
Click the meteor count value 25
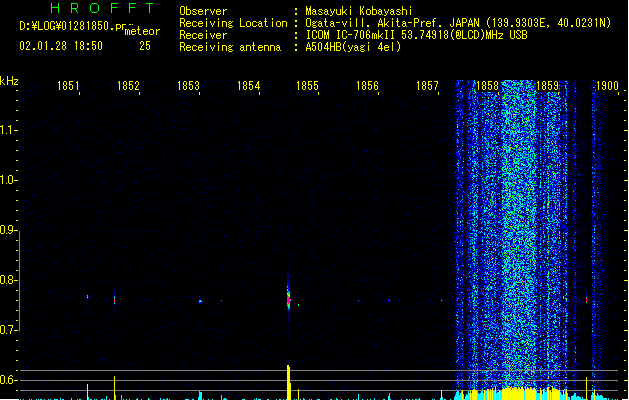tap(145, 46)
